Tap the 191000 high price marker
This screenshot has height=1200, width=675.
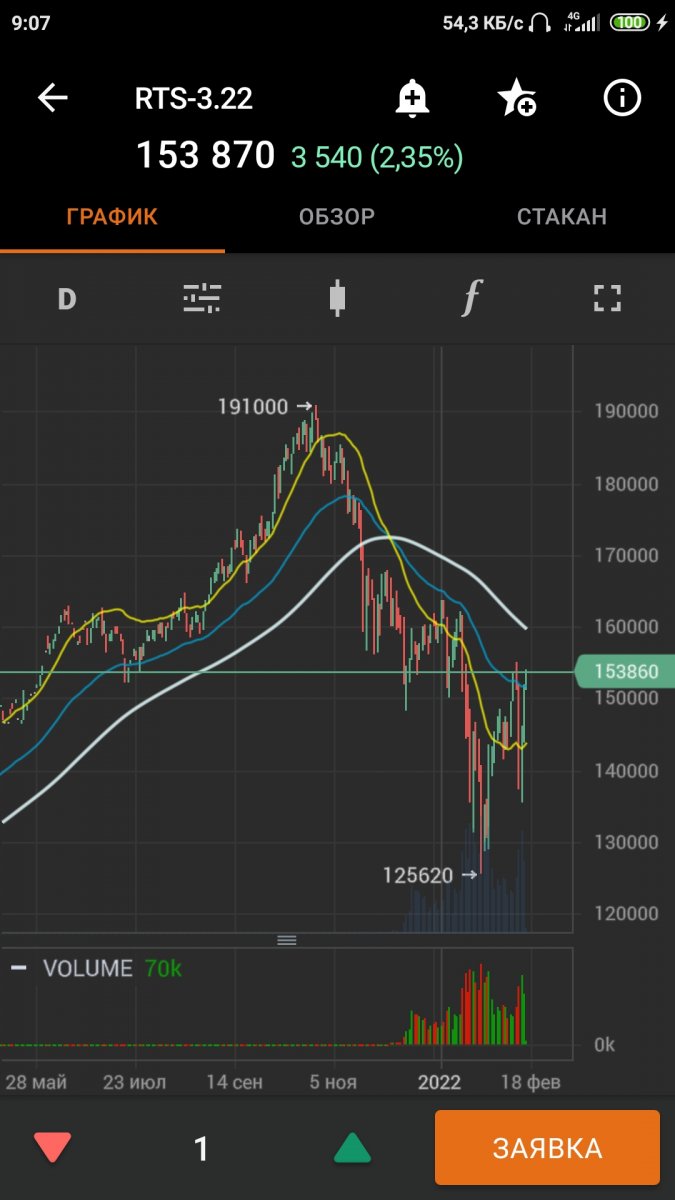[264, 406]
